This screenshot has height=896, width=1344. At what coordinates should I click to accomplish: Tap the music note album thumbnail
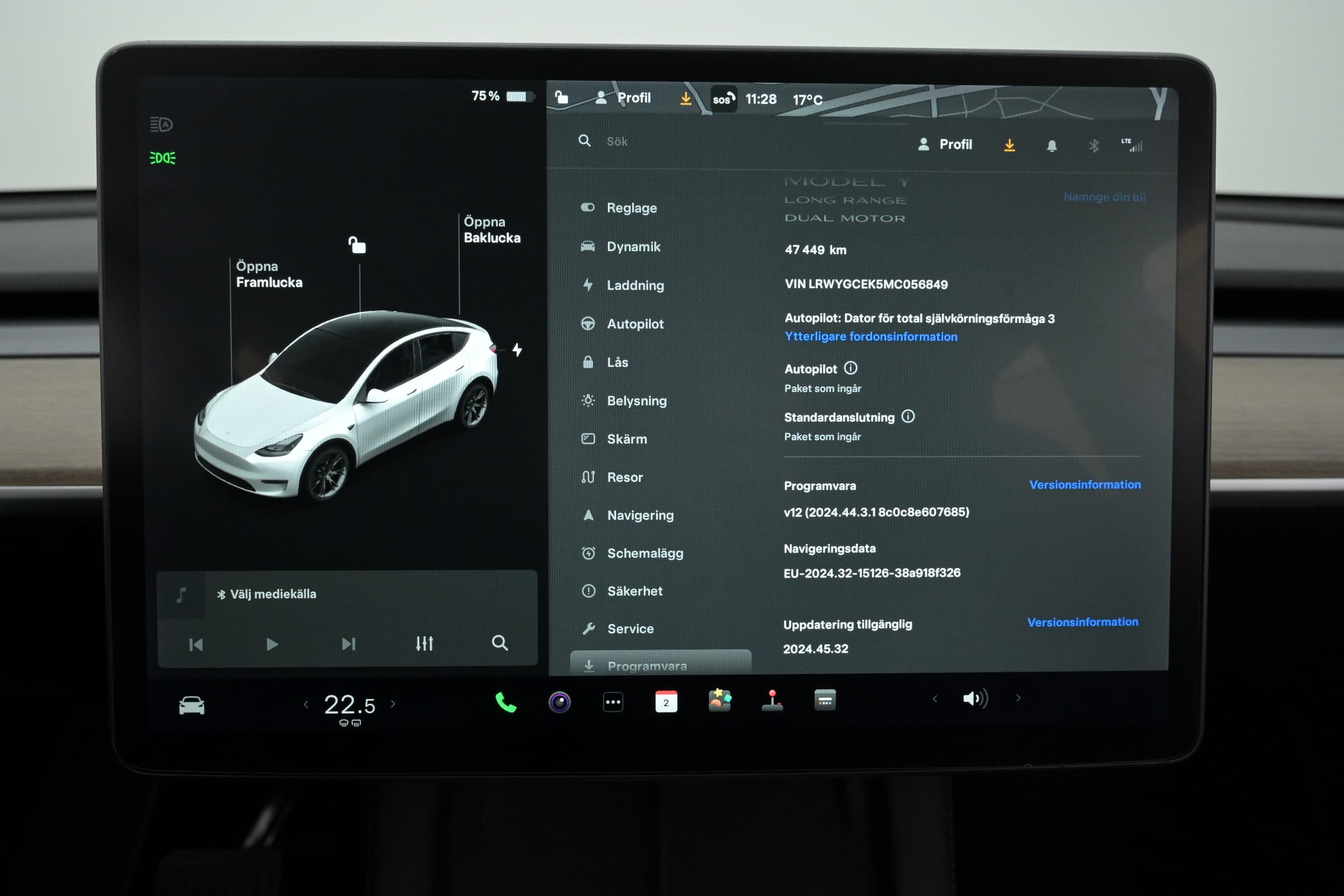pos(181,595)
